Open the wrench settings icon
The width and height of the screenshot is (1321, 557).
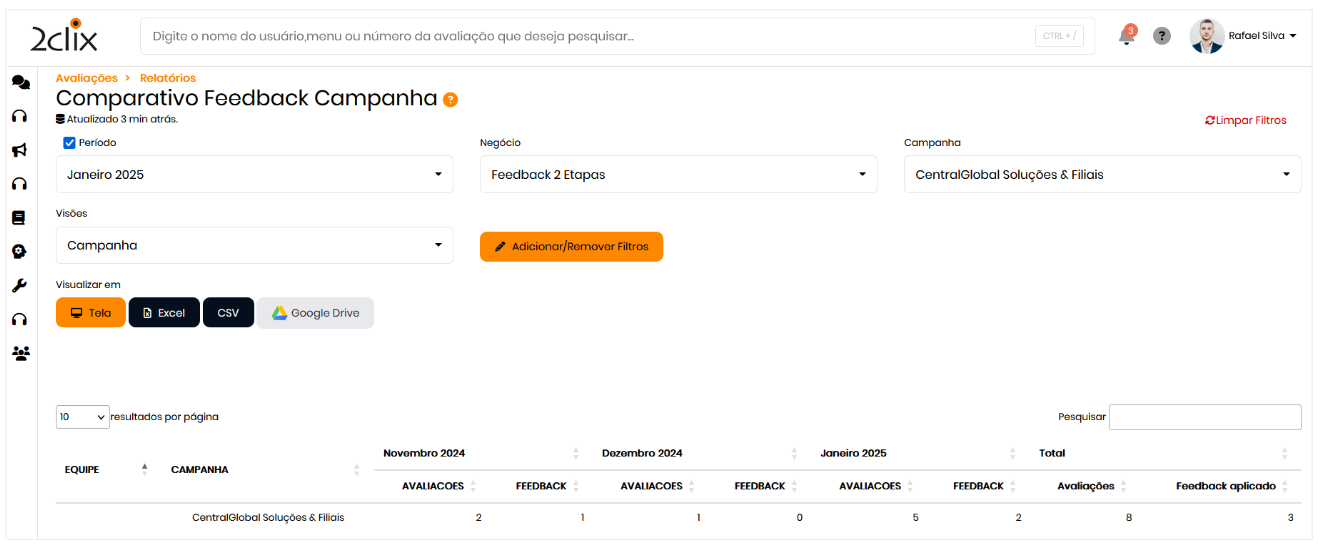click(x=19, y=286)
